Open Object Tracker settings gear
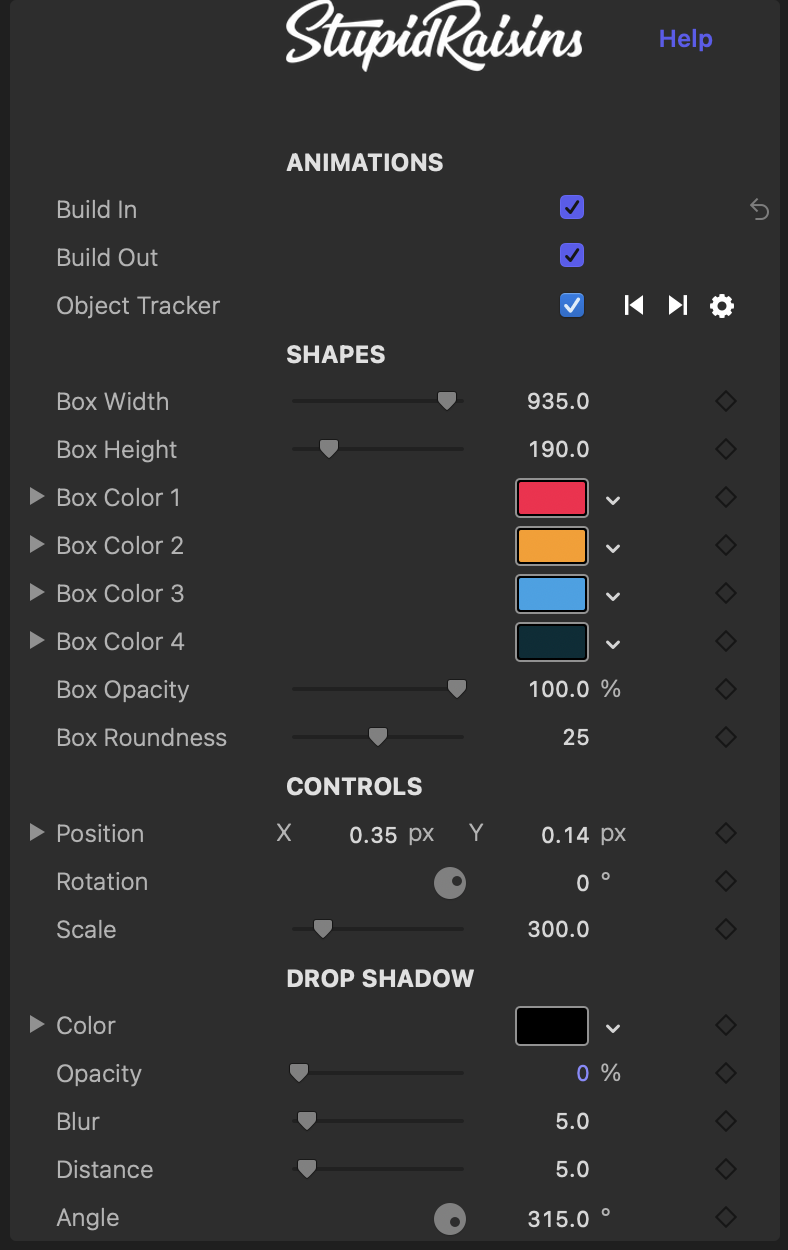This screenshot has width=788, height=1250. [x=722, y=306]
